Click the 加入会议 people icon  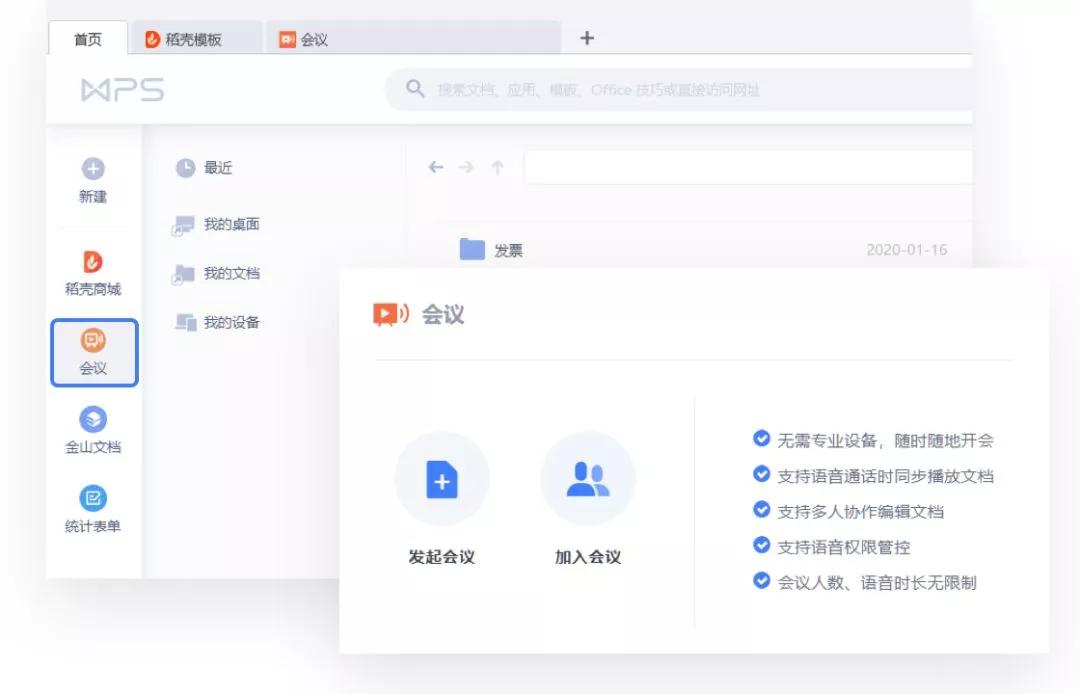tap(588, 479)
